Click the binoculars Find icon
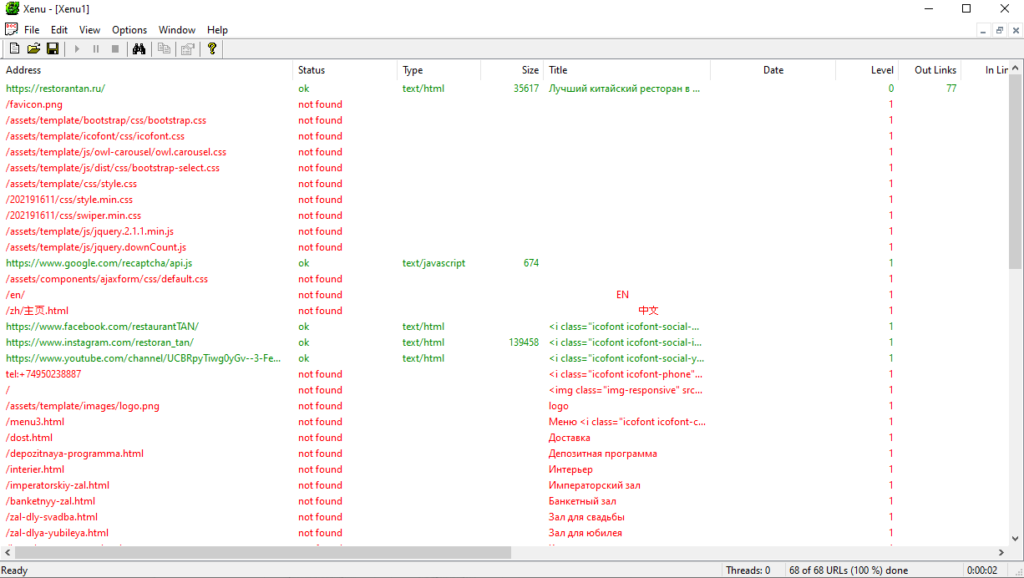This screenshot has height=578, width=1024. click(140, 48)
